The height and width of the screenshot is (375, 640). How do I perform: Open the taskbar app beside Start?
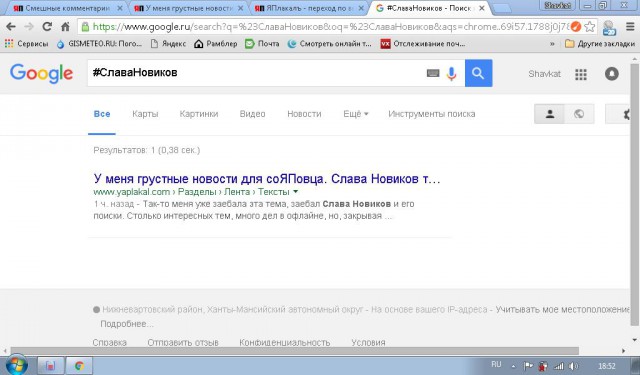[51, 366]
